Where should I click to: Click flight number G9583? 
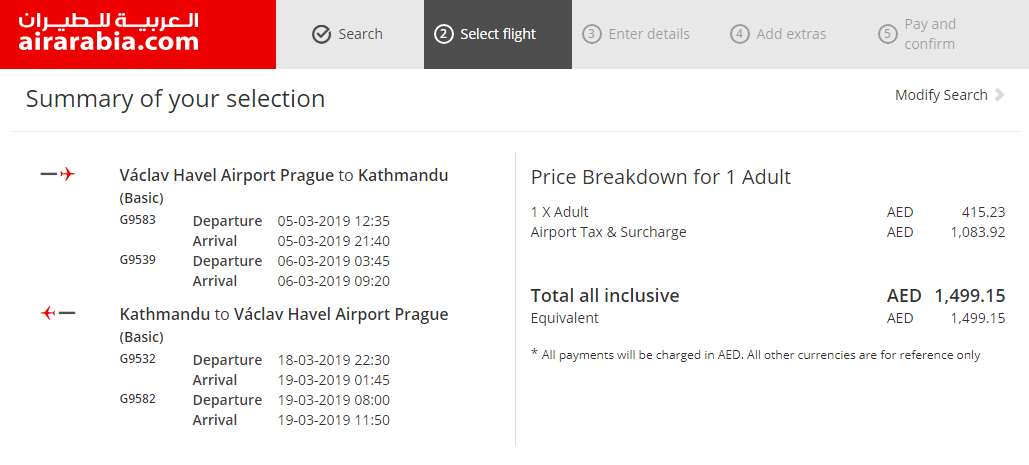(138, 219)
